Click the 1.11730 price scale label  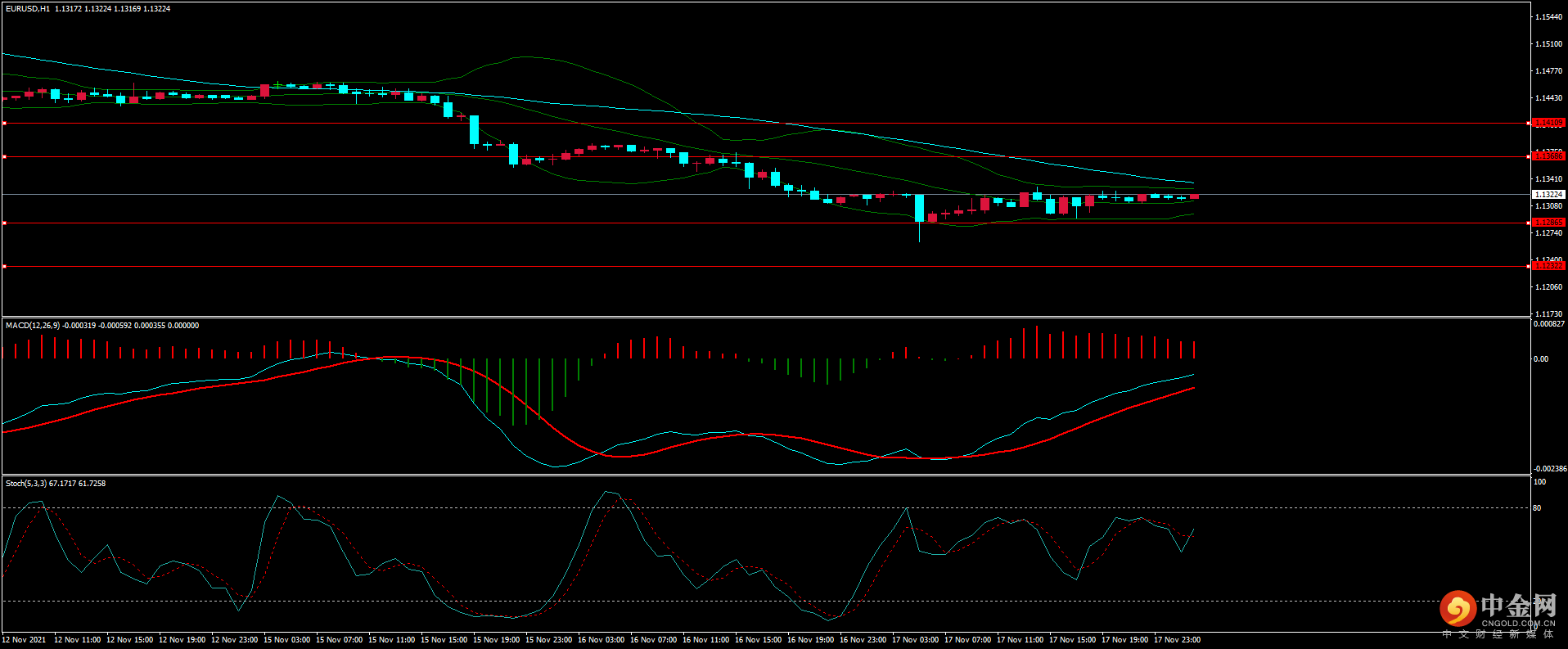tap(1549, 314)
